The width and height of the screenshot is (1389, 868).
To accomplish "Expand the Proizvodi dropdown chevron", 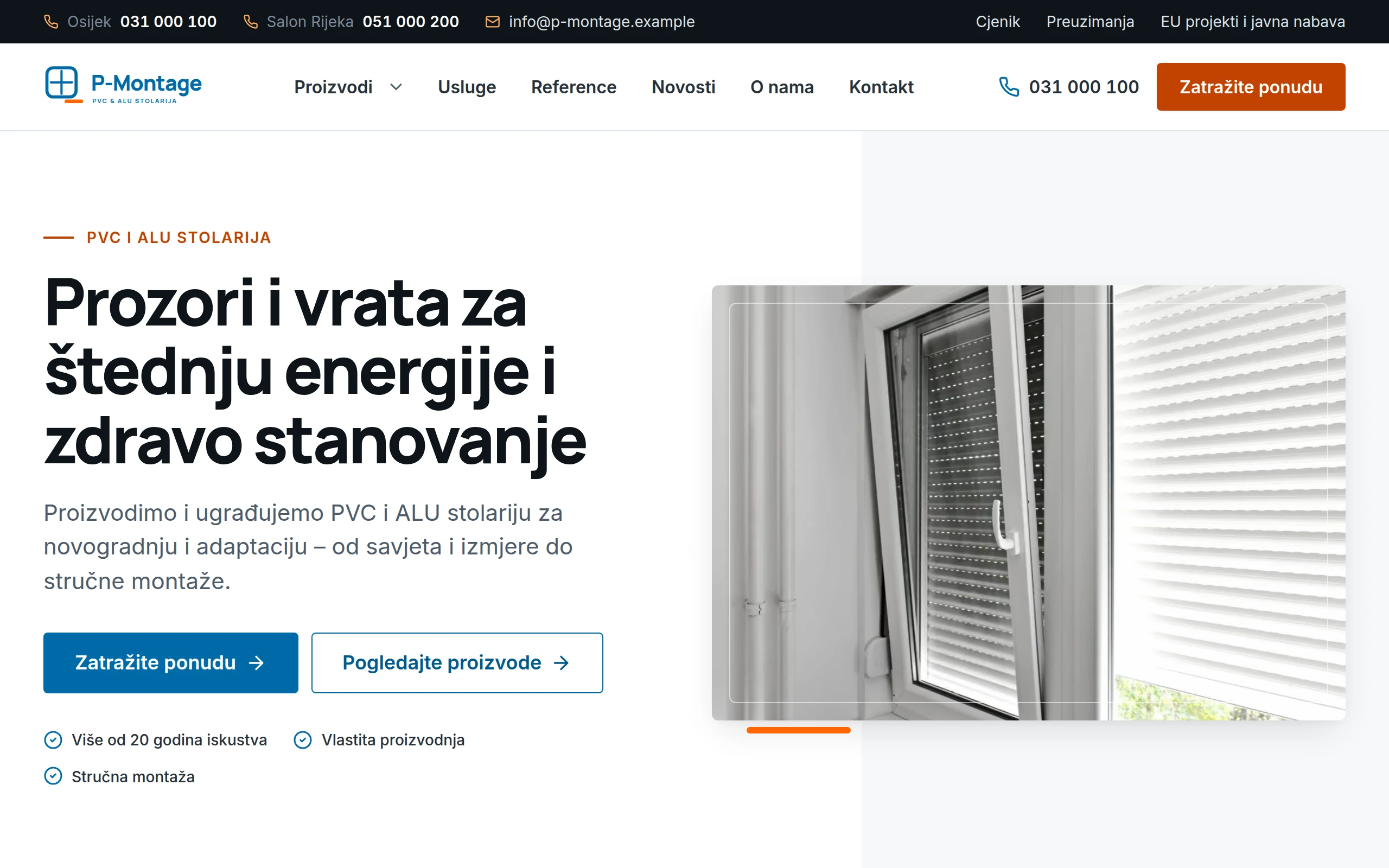I will click(x=396, y=87).
